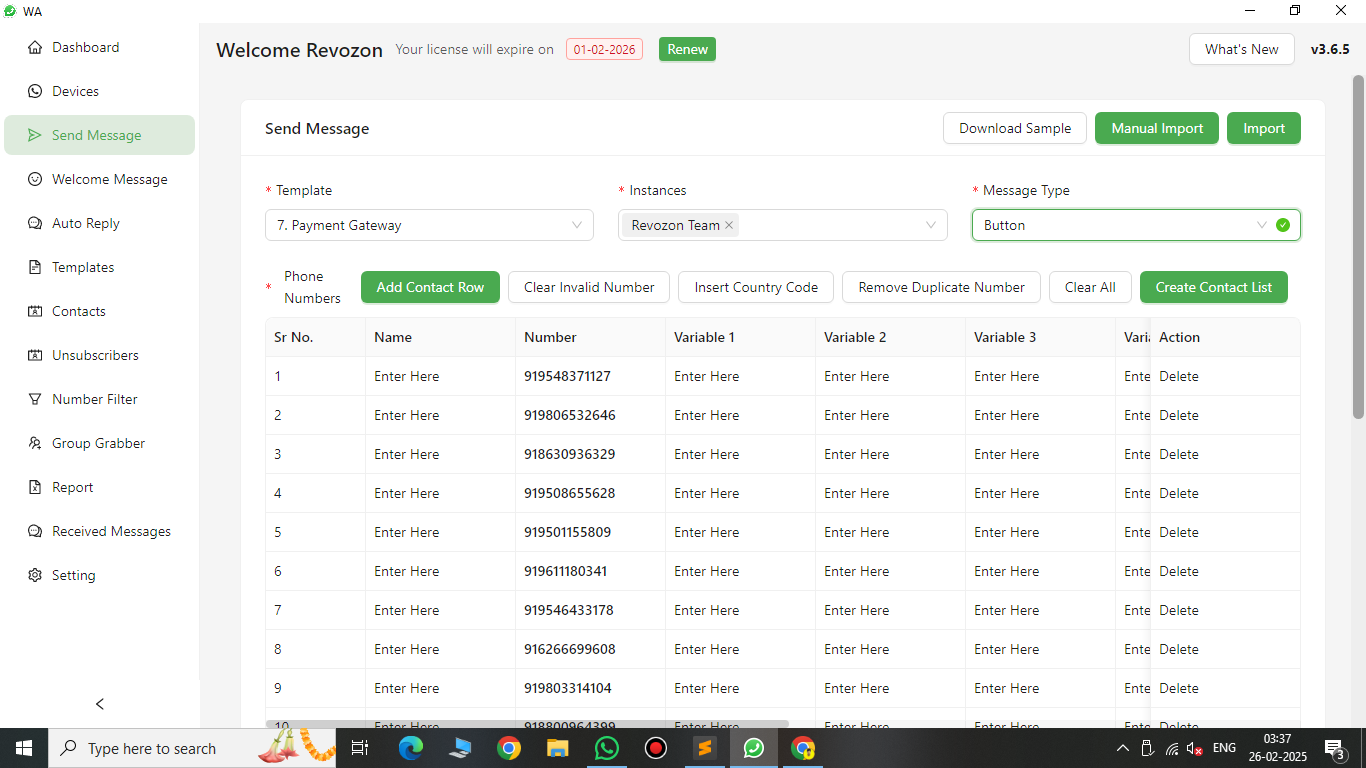Click the Import button
Image resolution: width=1366 pixels, height=768 pixels.
(1264, 128)
